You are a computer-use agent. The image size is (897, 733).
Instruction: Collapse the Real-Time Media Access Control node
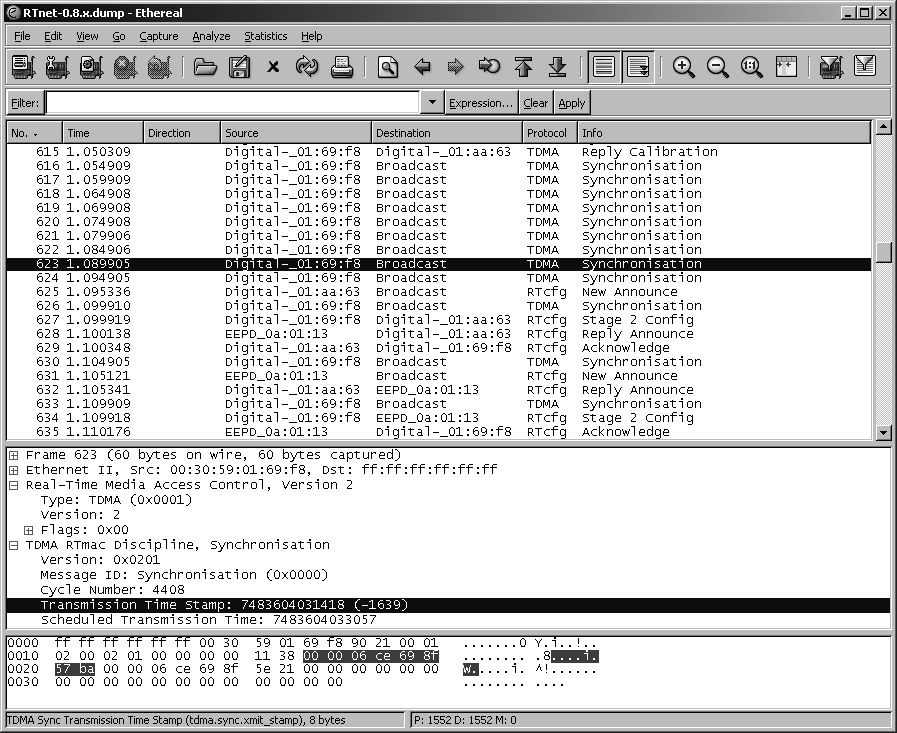click(14, 485)
